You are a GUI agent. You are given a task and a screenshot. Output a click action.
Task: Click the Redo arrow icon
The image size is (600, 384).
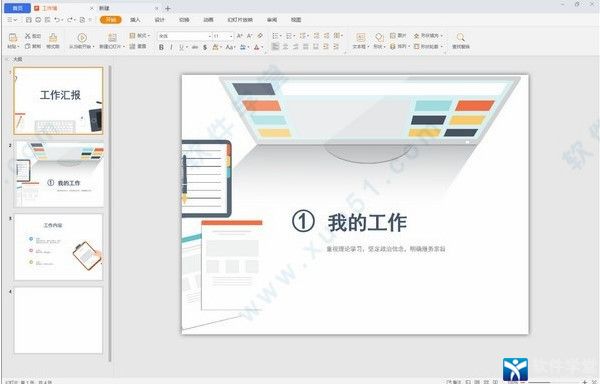point(70,20)
